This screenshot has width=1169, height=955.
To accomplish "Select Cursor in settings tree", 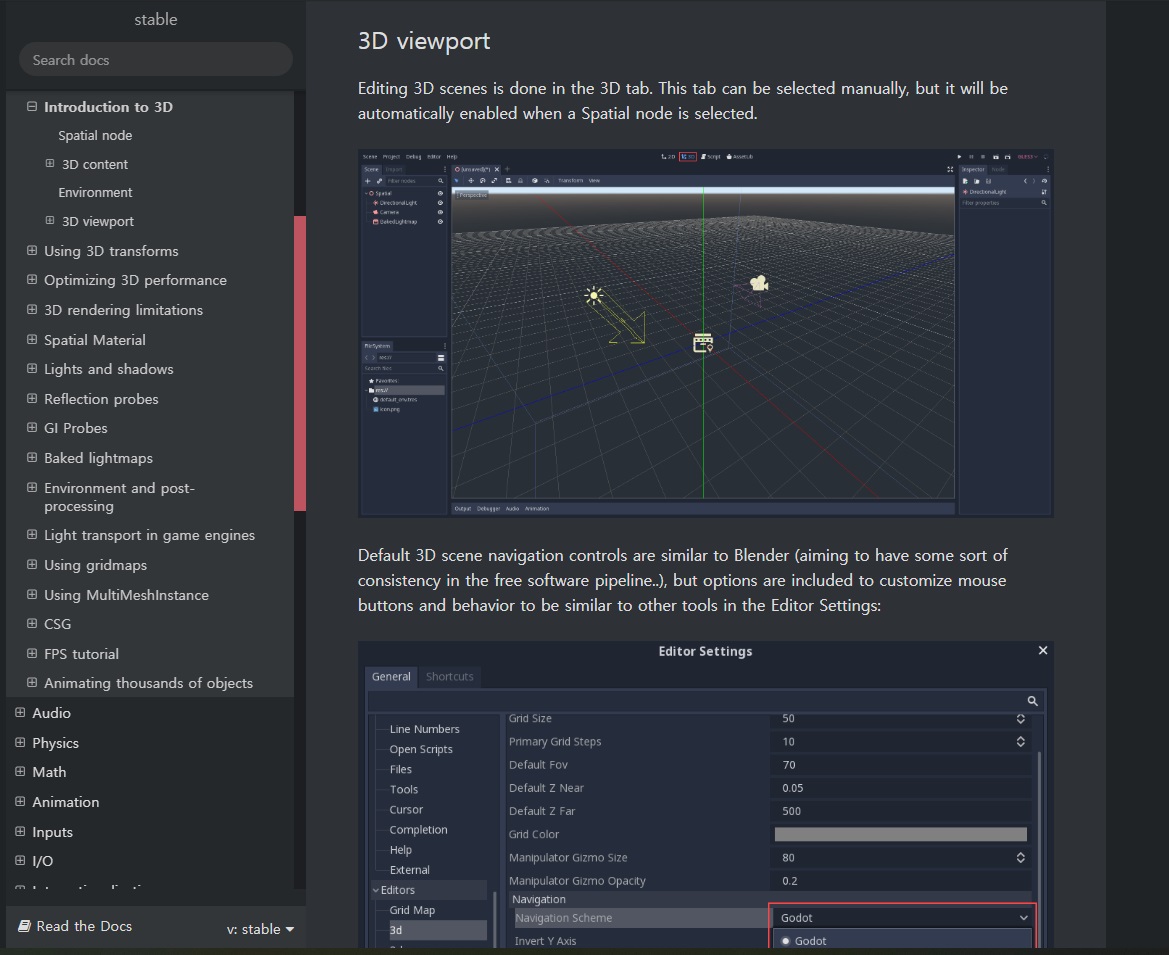I will (406, 809).
